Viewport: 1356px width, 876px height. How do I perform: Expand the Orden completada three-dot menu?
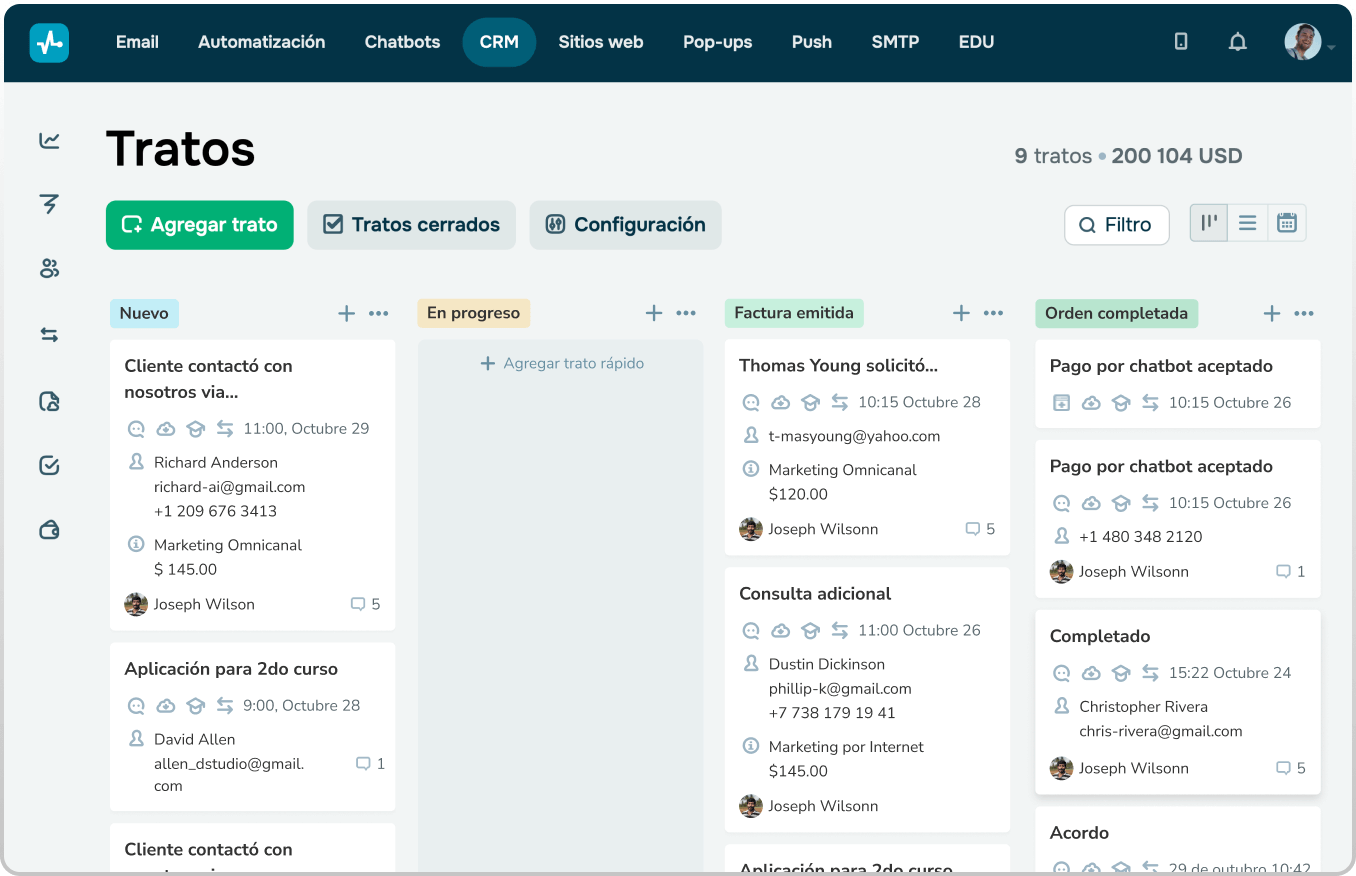click(1304, 313)
